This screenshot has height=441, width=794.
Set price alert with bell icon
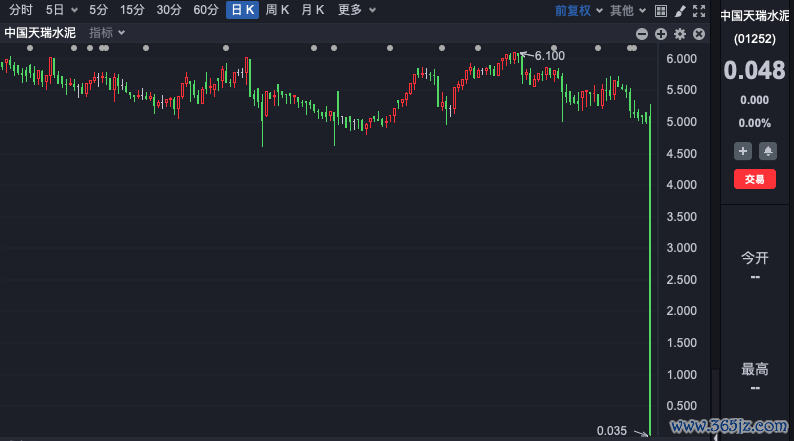click(x=768, y=151)
